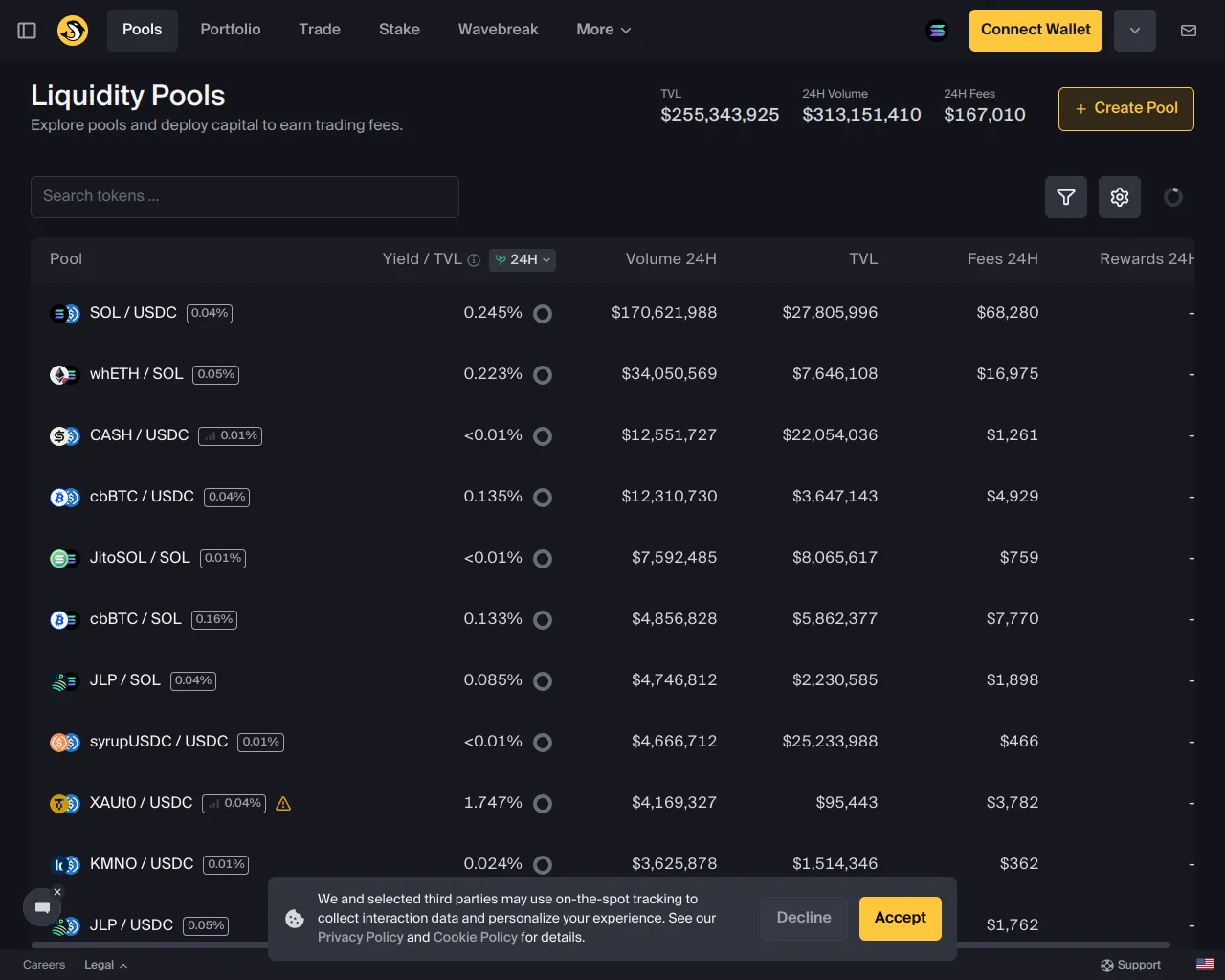The width and height of the screenshot is (1225, 980).
Task: Click the 0.05% fee badge on whETH / SOL
Action: click(x=216, y=375)
